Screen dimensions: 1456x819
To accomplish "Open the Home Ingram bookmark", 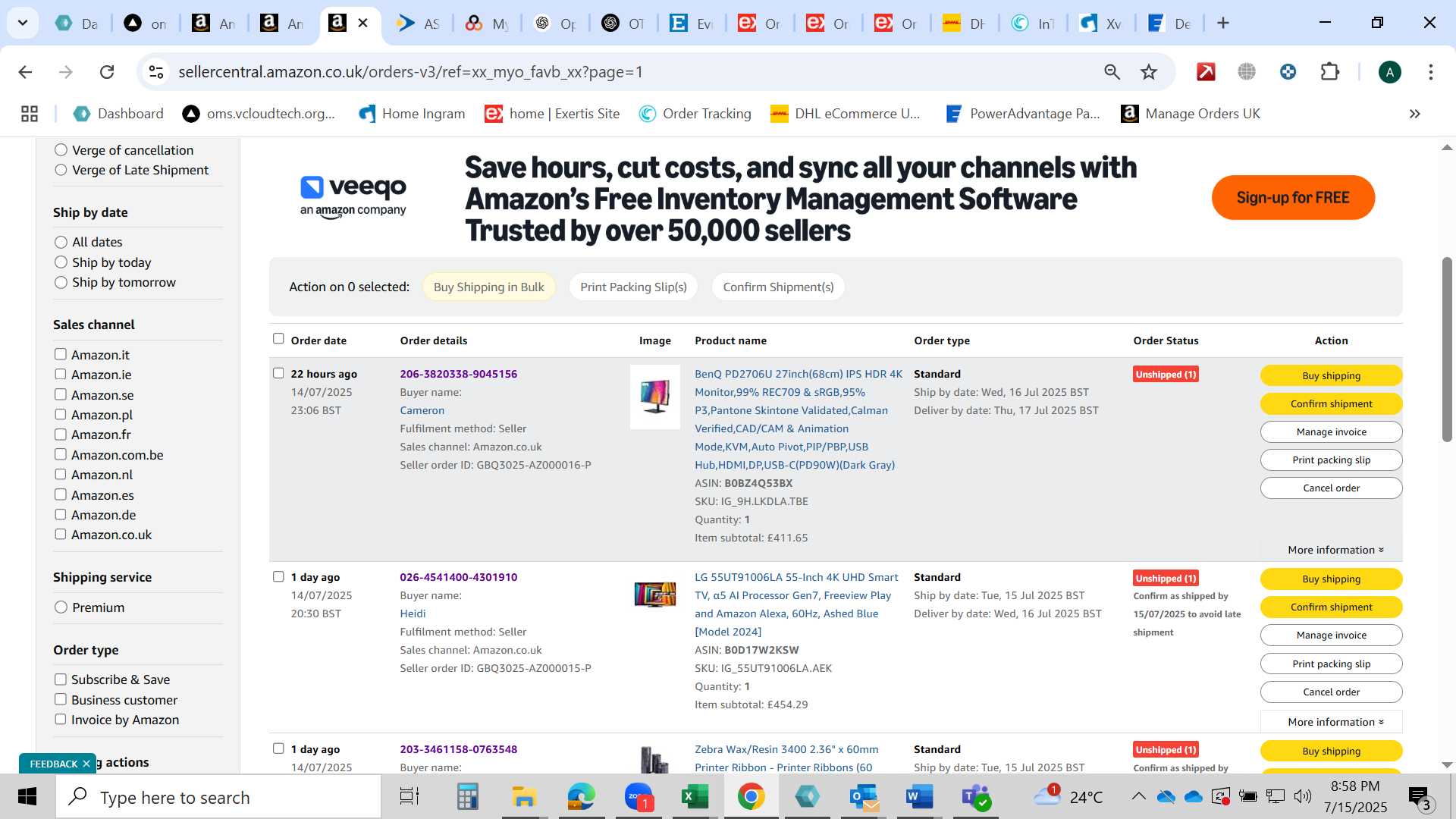I will (413, 114).
